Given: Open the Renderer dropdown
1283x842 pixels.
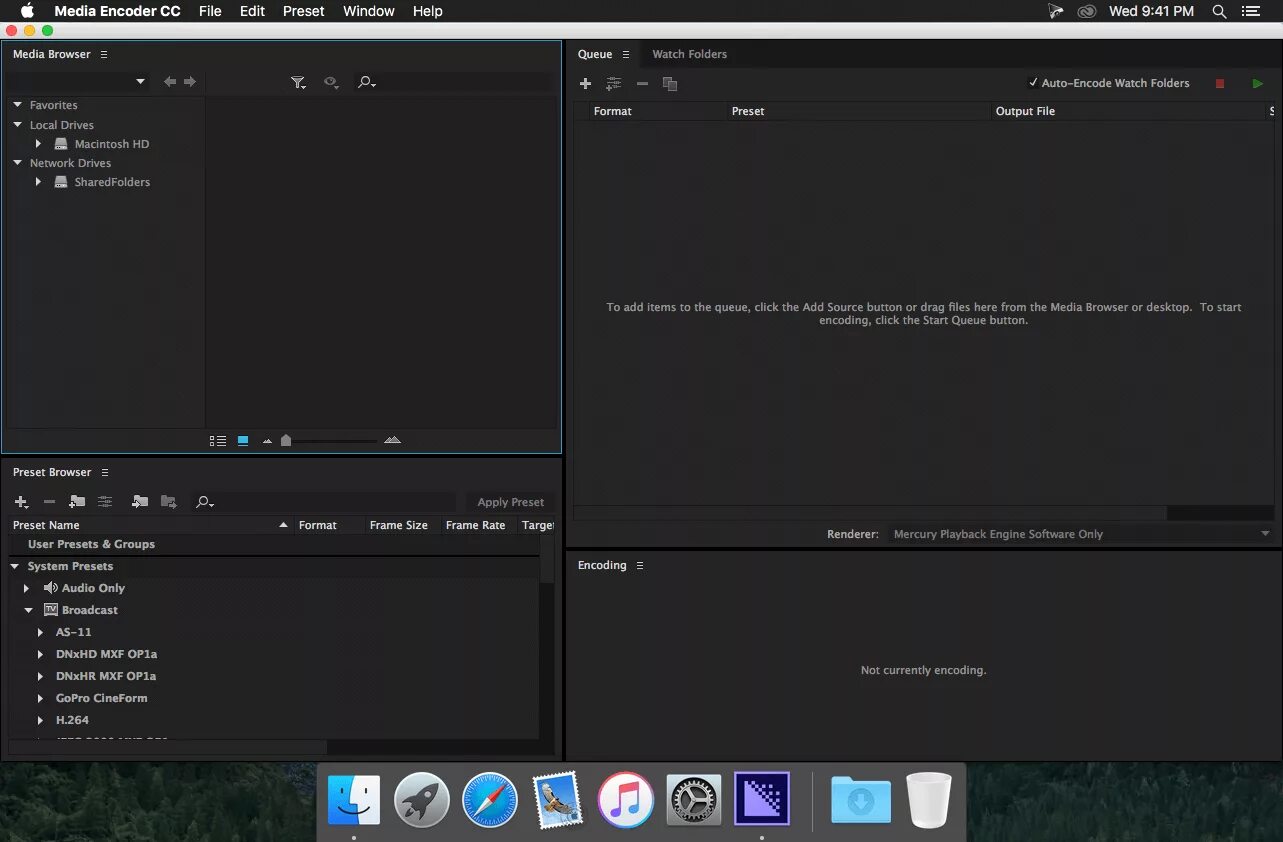Looking at the screenshot, I should coord(1080,534).
